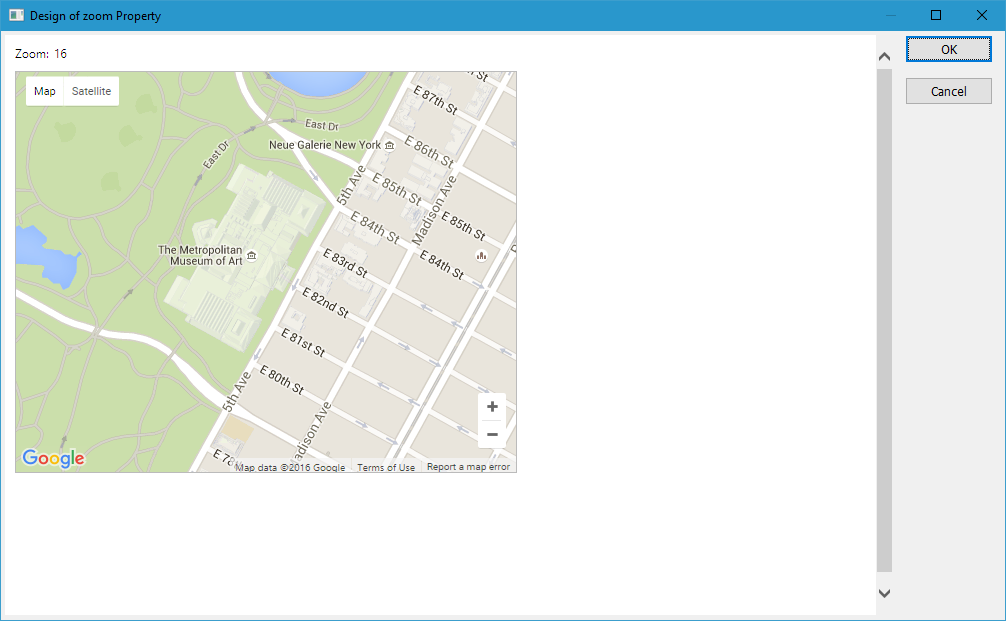
Task: Select the Neue Galerie New York museum icon
Action: coord(389,145)
